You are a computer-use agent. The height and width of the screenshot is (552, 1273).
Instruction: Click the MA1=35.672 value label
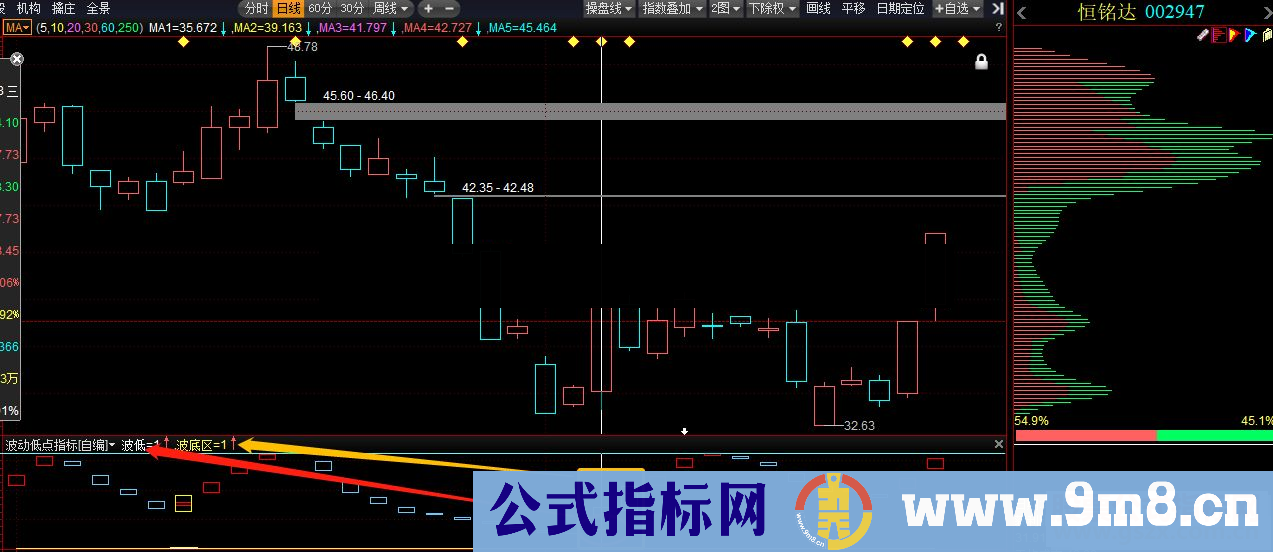tap(183, 28)
